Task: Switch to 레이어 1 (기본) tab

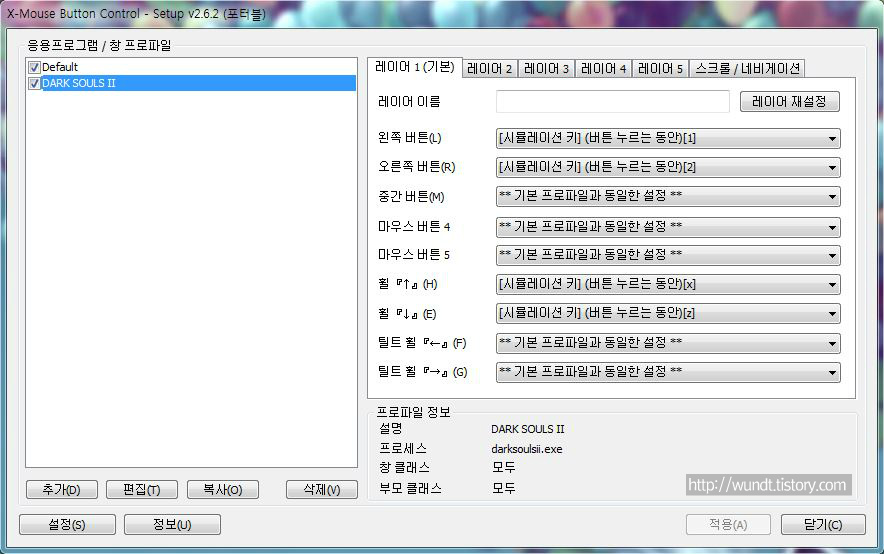Action: point(414,67)
